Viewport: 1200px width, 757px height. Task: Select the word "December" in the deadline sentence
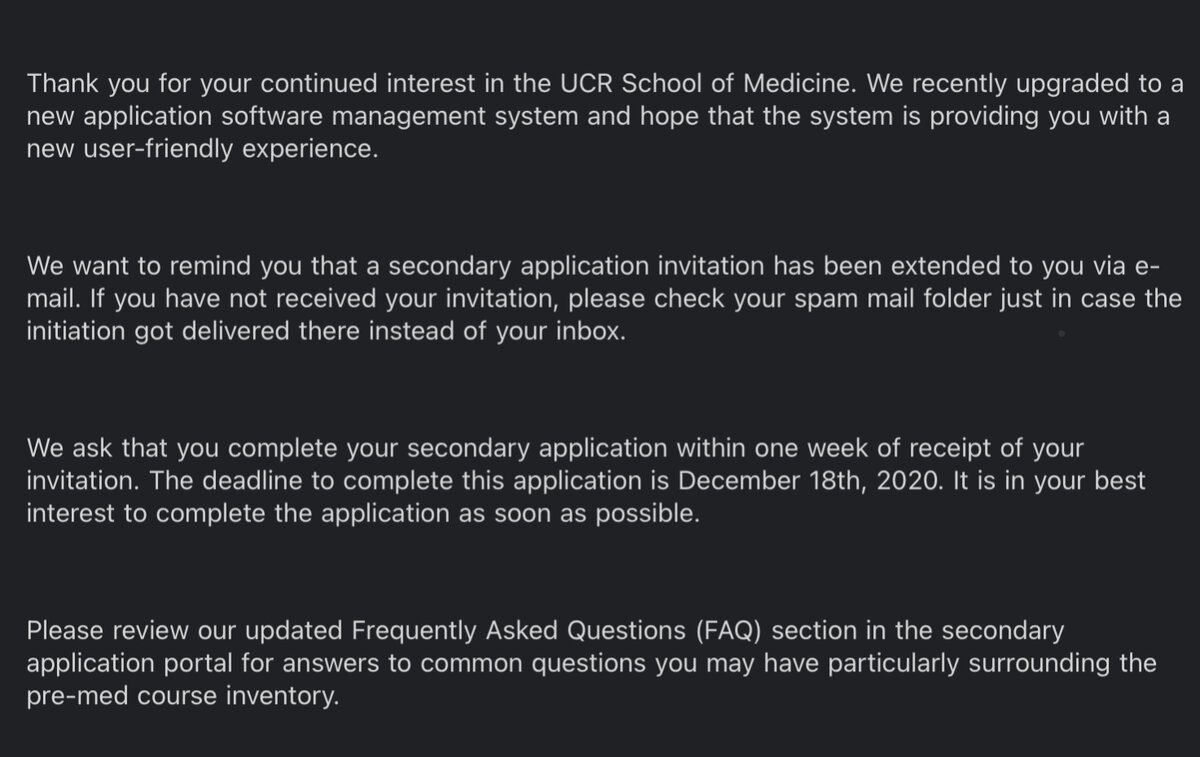pyautogui.click(x=738, y=481)
